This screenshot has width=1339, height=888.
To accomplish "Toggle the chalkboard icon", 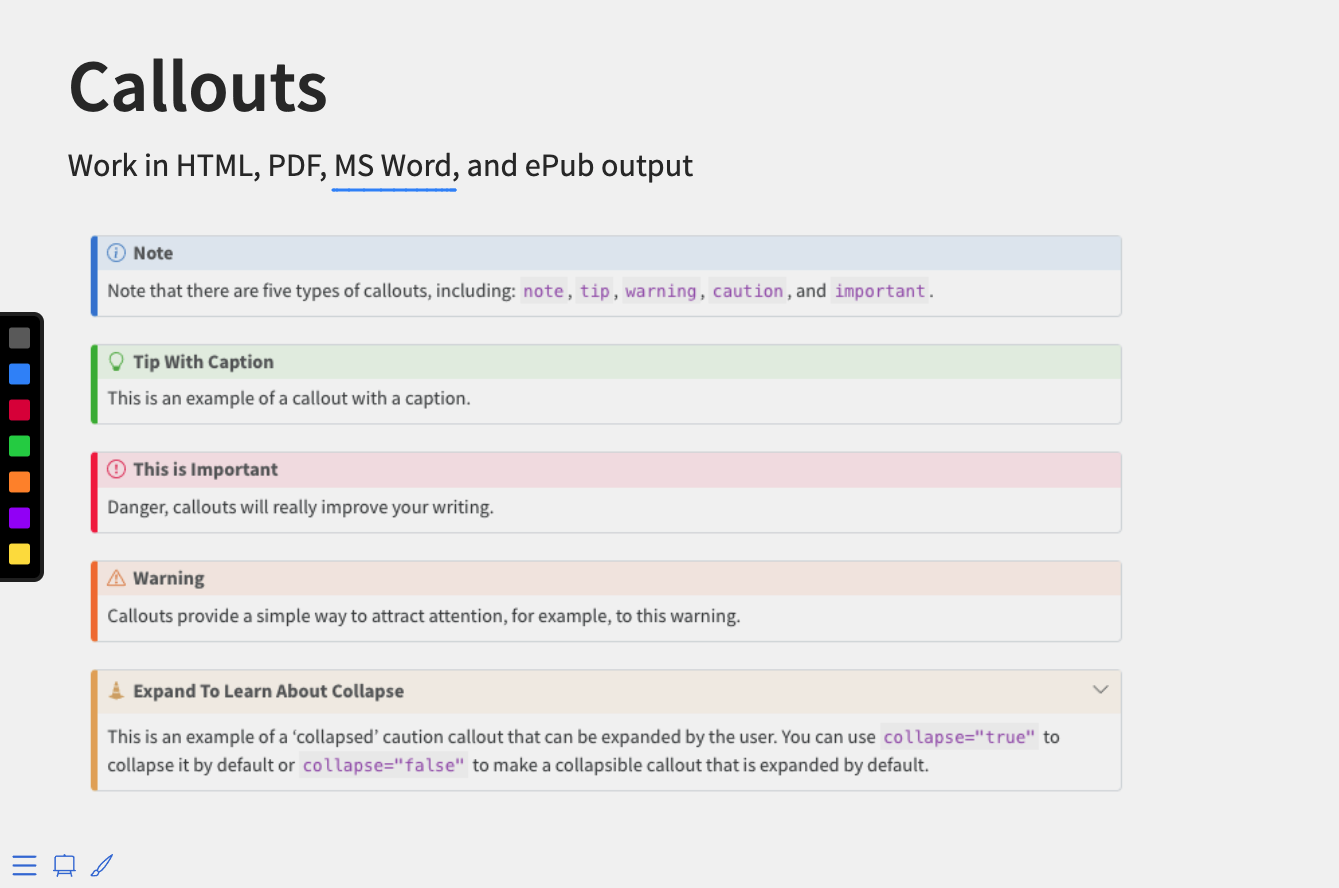I will (x=64, y=865).
